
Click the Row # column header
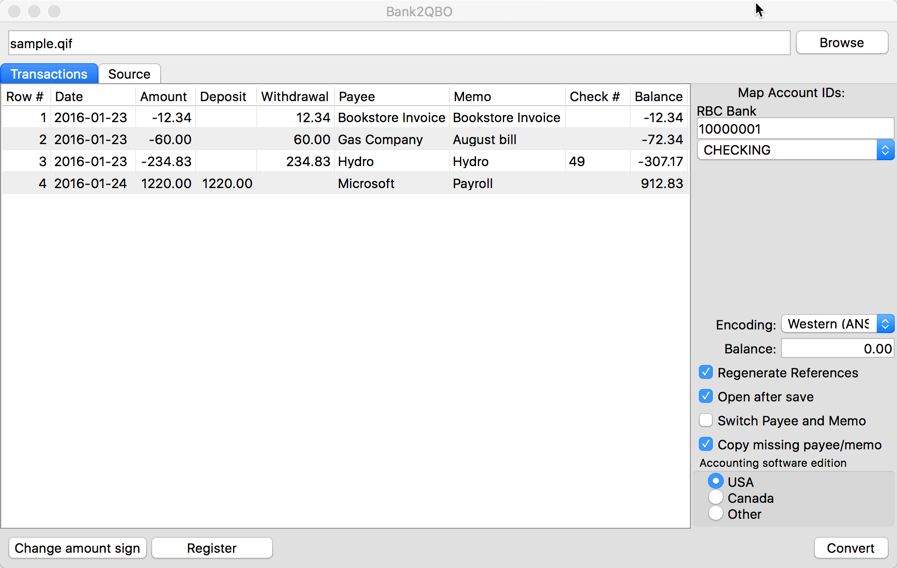click(x=25, y=96)
